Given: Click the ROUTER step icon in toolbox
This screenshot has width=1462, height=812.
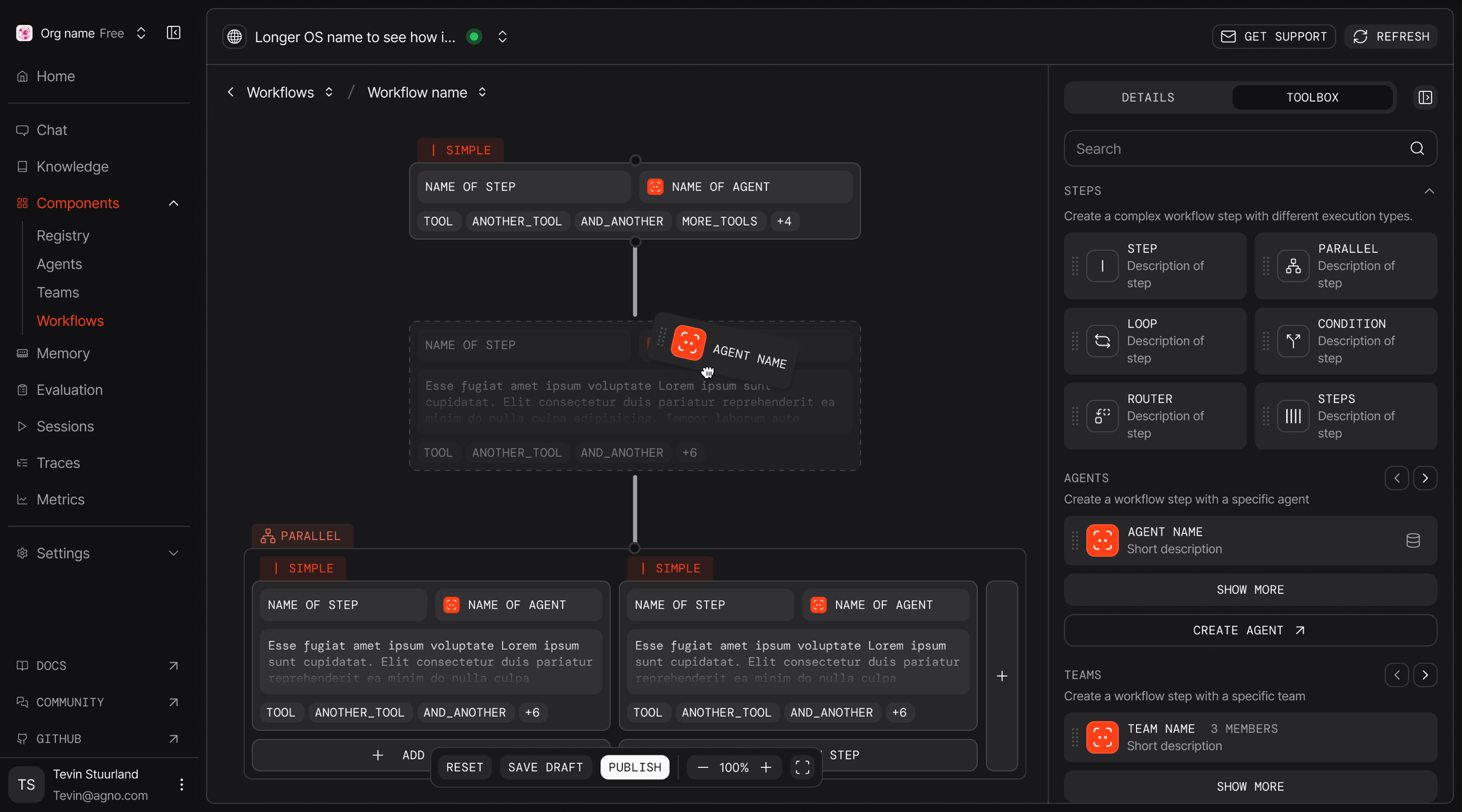Looking at the screenshot, I should point(1102,416).
